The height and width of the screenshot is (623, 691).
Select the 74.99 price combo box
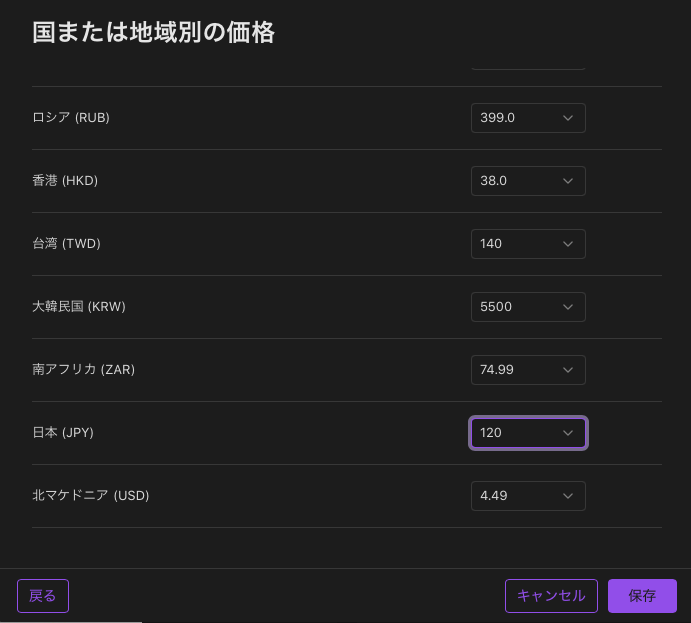(528, 370)
